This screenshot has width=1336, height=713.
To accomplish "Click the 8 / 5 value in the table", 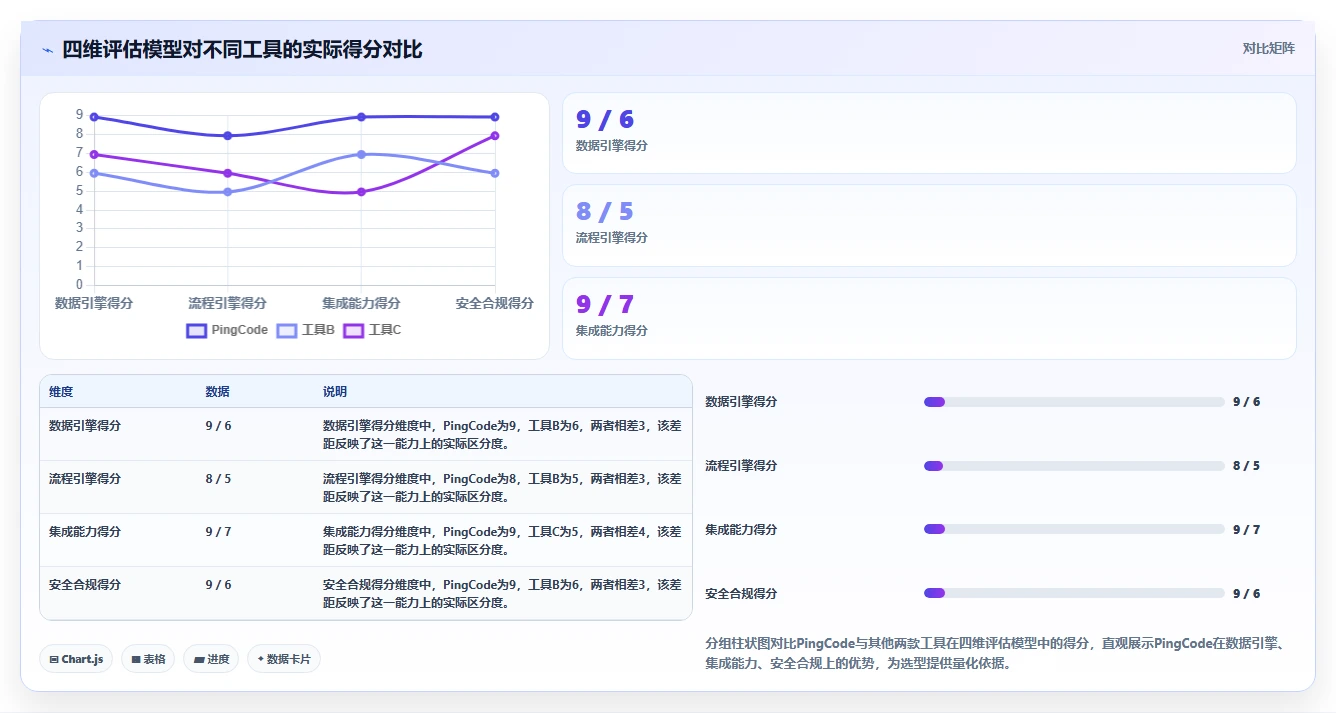I will [218, 479].
